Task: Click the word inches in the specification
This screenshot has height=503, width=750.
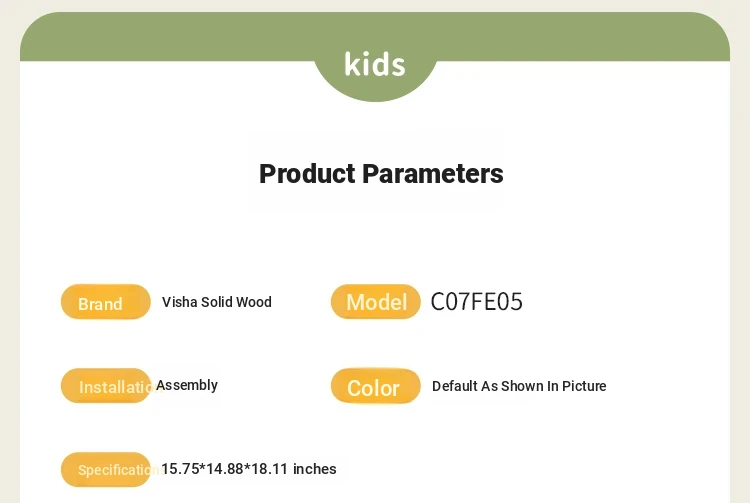Action: (315, 469)
